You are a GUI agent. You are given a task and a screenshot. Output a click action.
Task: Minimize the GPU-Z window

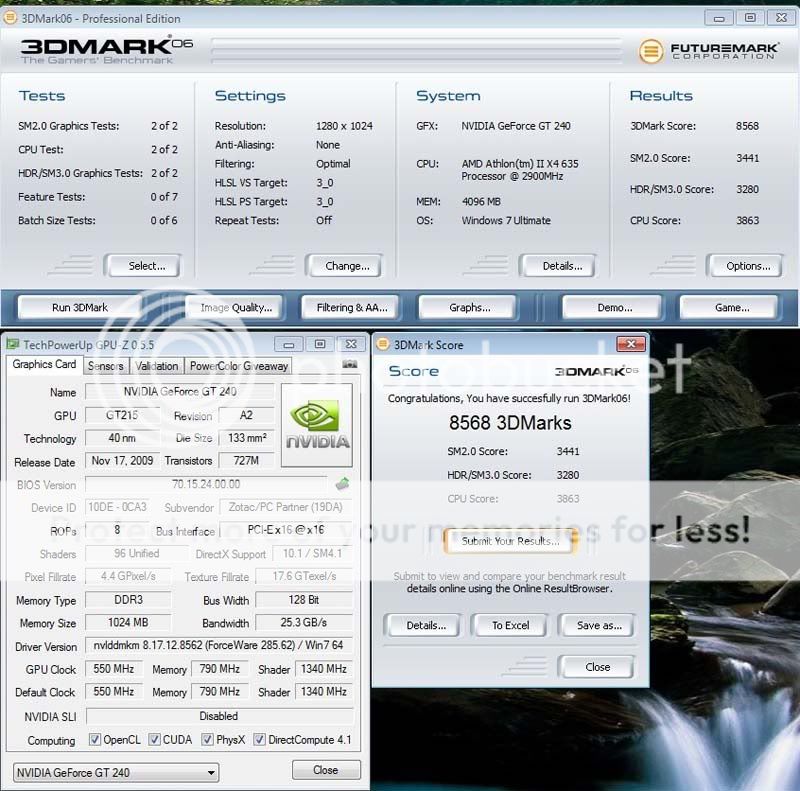(x=289, y=344)
